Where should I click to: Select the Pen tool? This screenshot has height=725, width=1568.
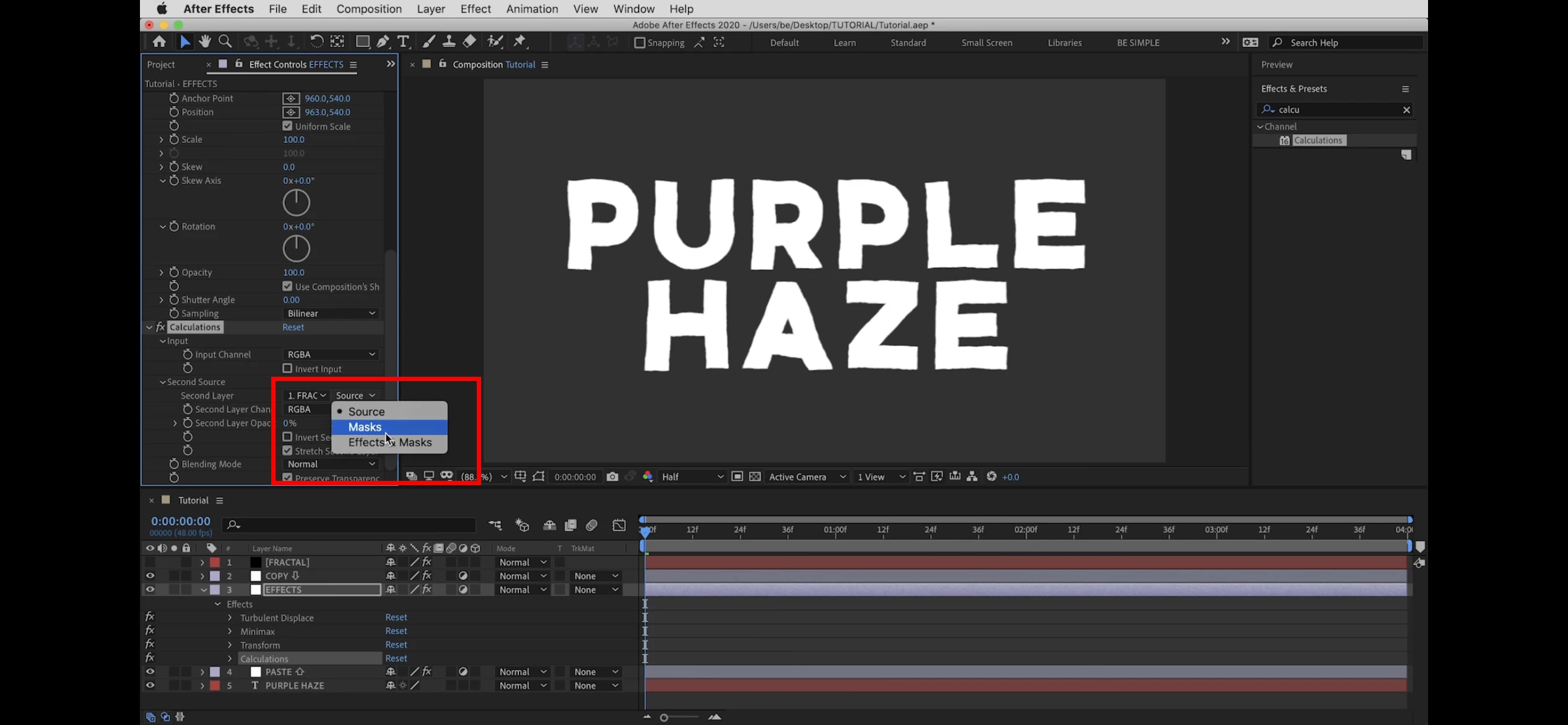click(383, 42)
